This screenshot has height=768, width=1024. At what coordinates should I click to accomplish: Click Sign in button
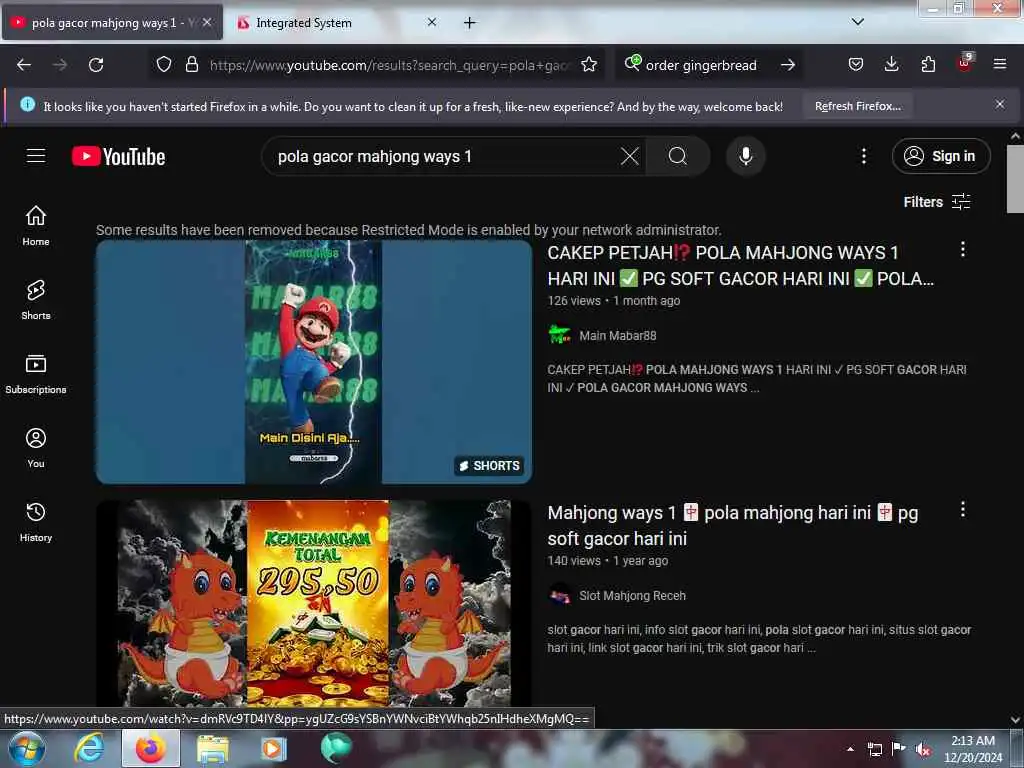tap(941, 156)
